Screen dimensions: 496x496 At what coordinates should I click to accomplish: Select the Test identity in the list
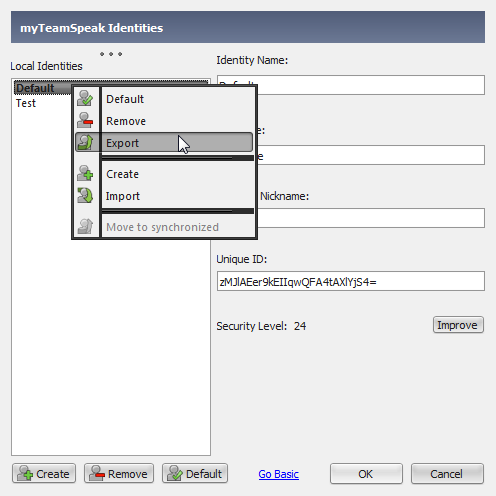(26, 103)
